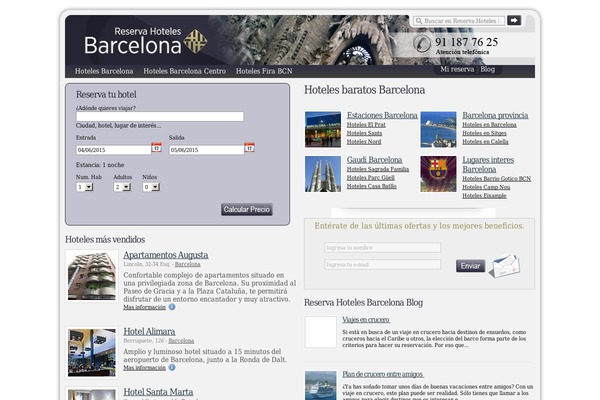The height and width of the screenshot is (400, 600).
Task: Click the Calcular Precio button
Action: [x=247, y=209]
